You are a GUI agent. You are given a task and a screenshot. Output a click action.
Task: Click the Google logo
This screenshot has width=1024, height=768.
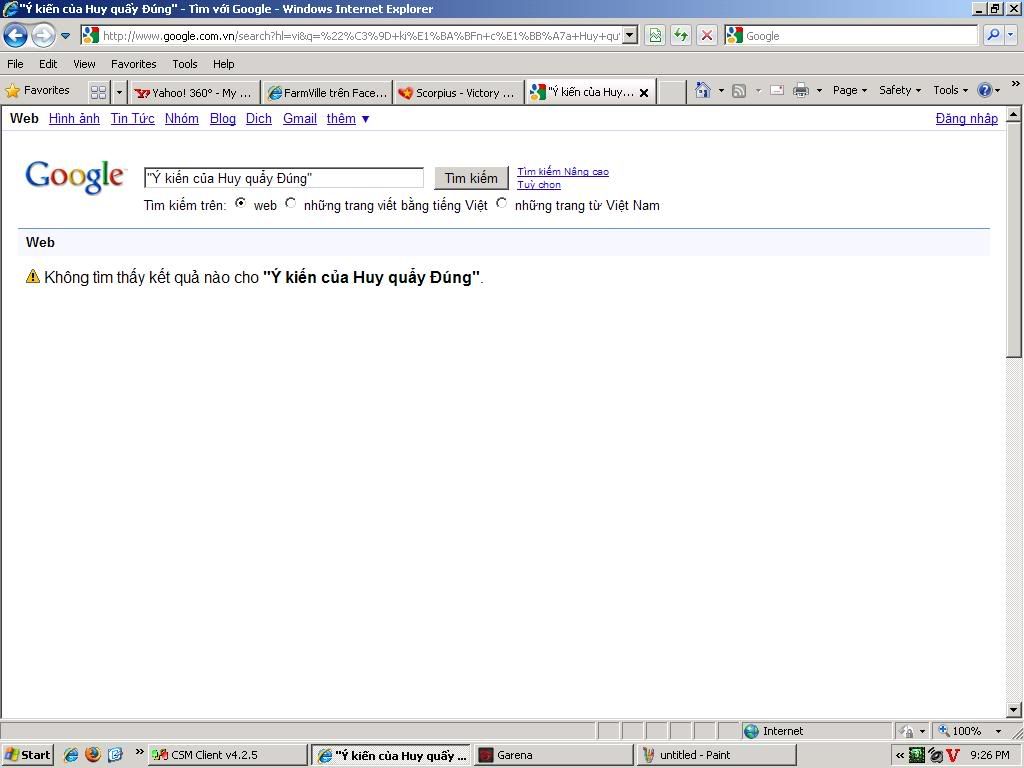(74, 176)
